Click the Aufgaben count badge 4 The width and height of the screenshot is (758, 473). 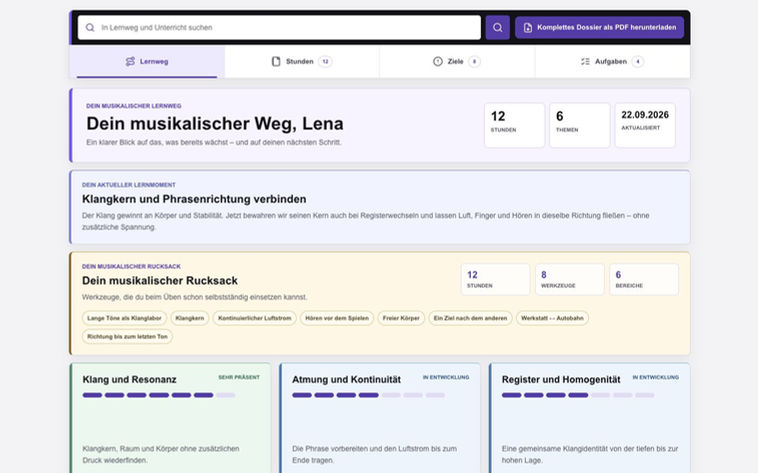[x=638, y=61]
